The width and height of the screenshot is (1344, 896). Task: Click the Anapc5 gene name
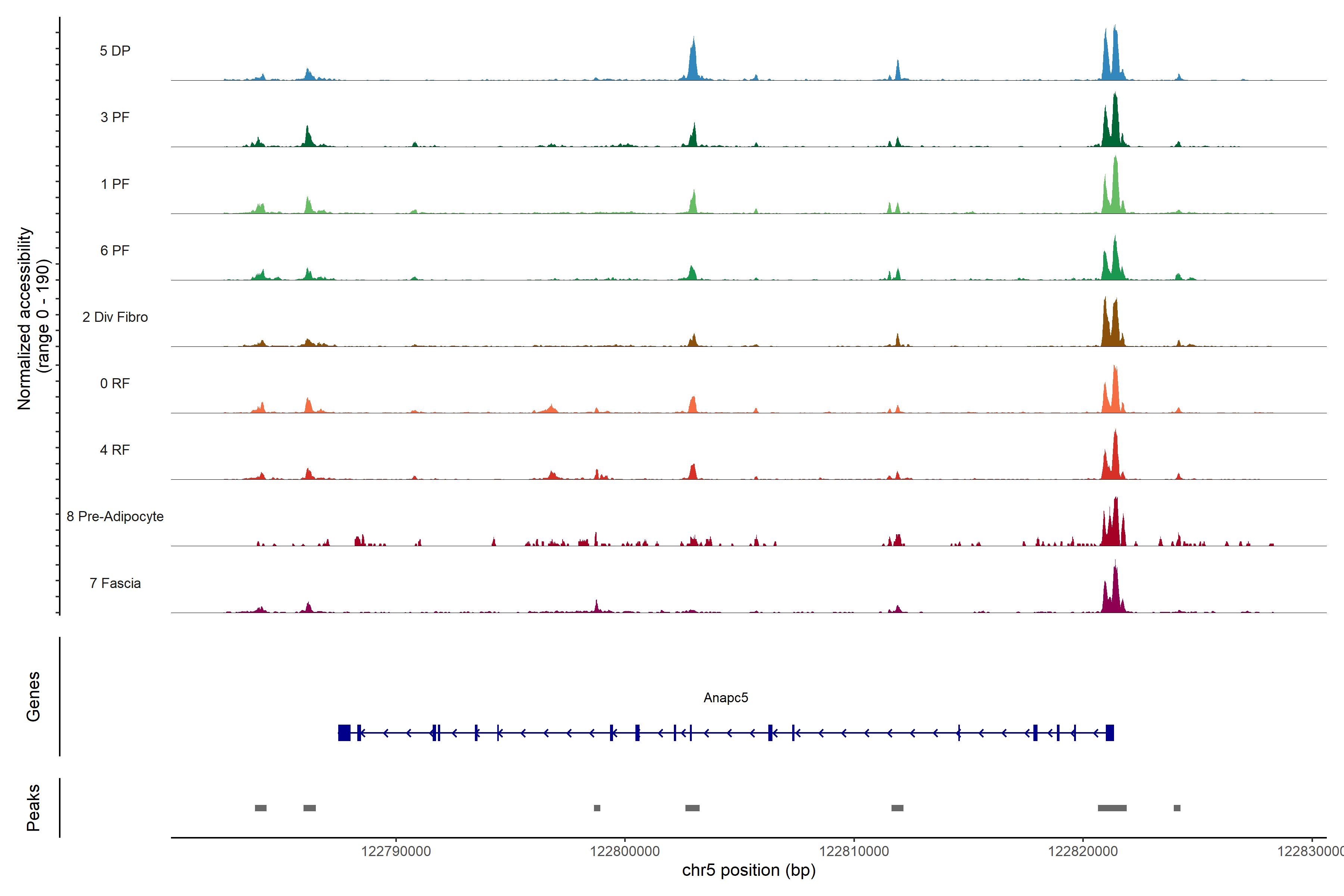pos(725,698)
